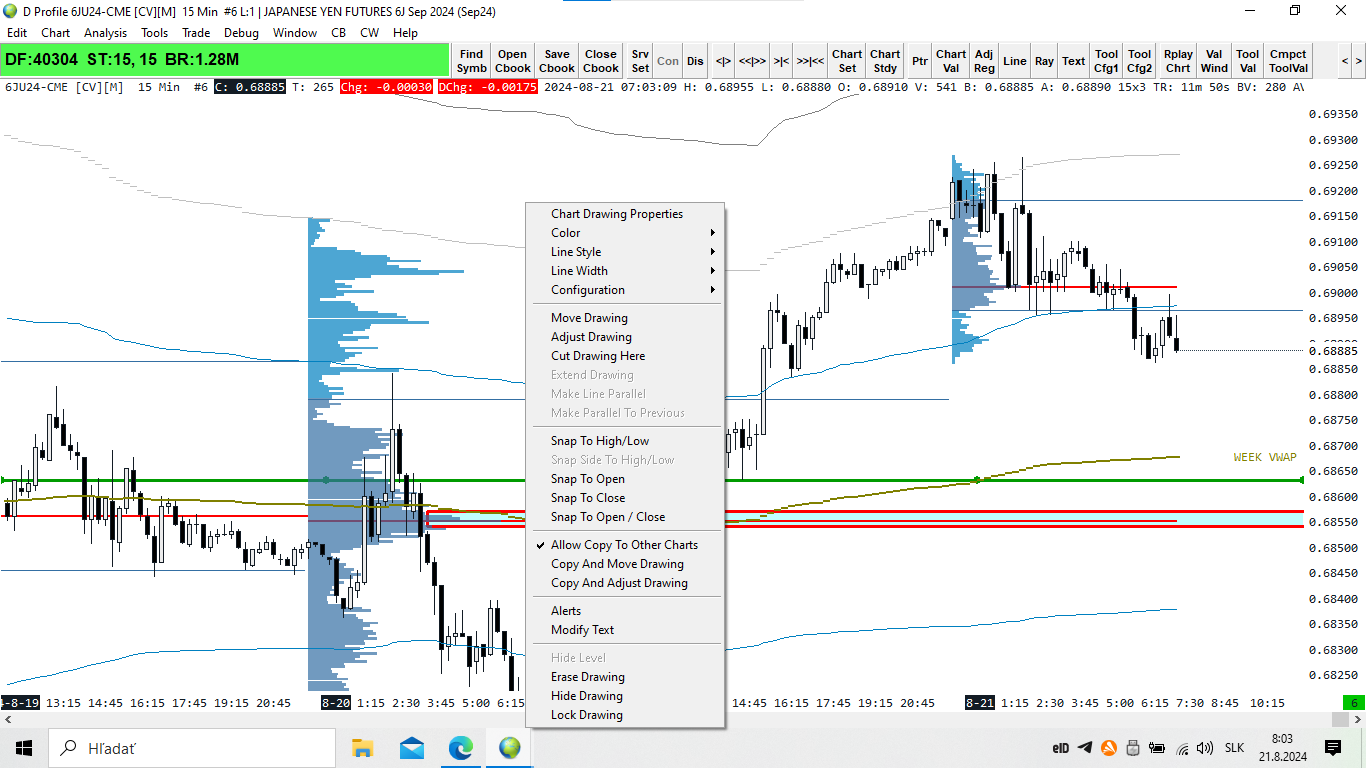Click the Tool Val toolbar button
The width and height of the screenshot is (1366, 768).
tap(1247, 61)
